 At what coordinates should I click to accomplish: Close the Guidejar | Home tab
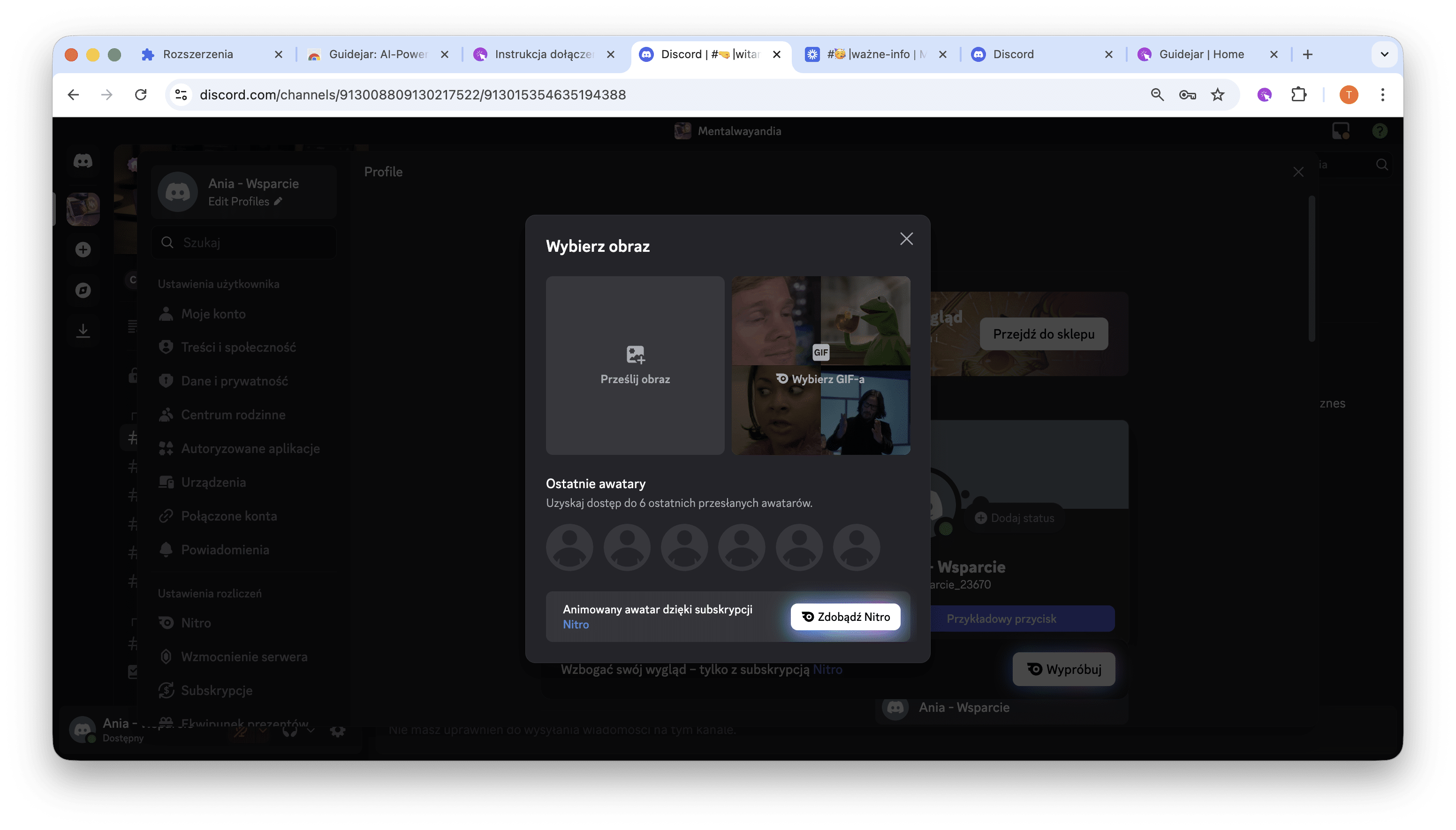(x=1274, y=54)
